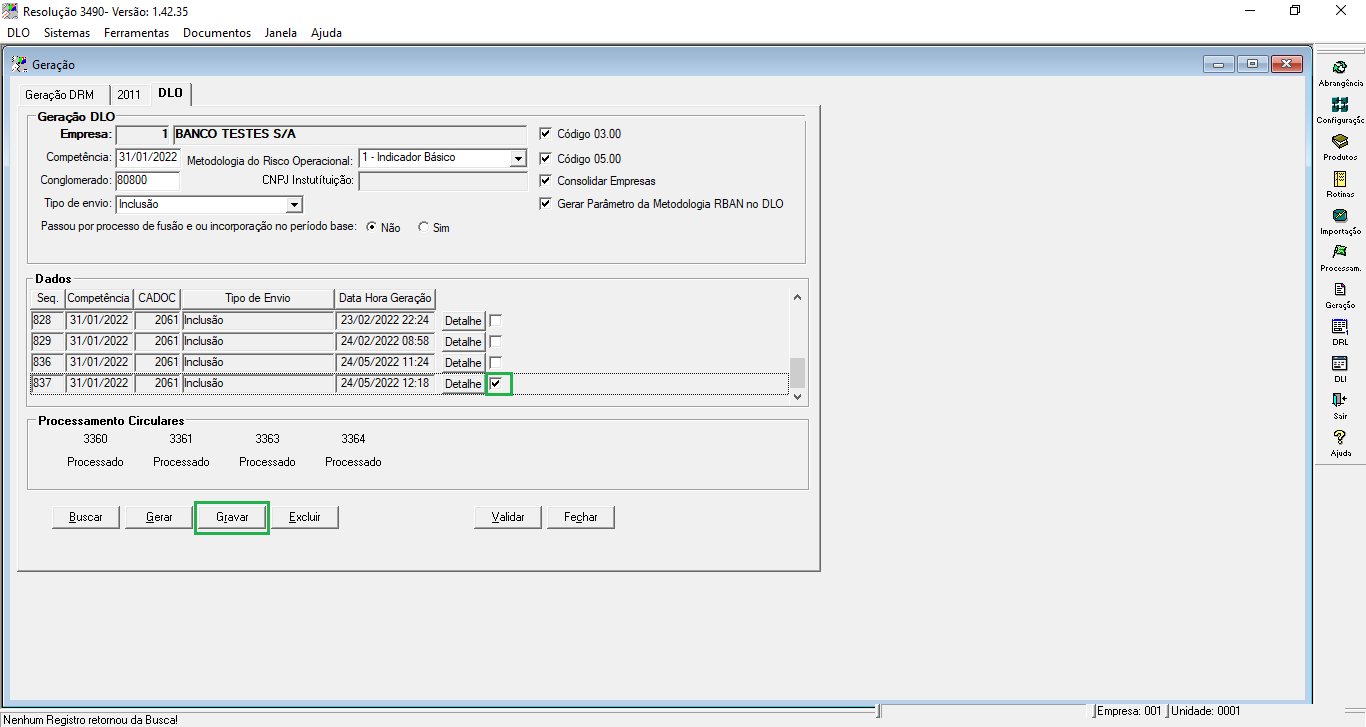Click the Conglomerado input field
1366x727 pixels.
coord(148,181)
